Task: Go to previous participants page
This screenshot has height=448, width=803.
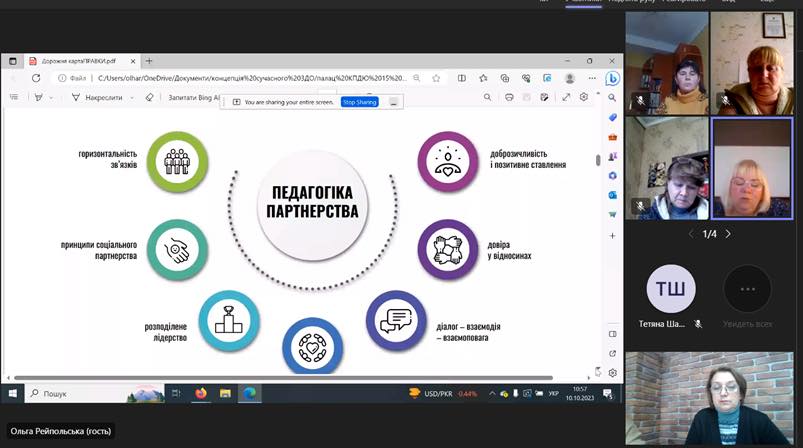Action: coord(691,234)
